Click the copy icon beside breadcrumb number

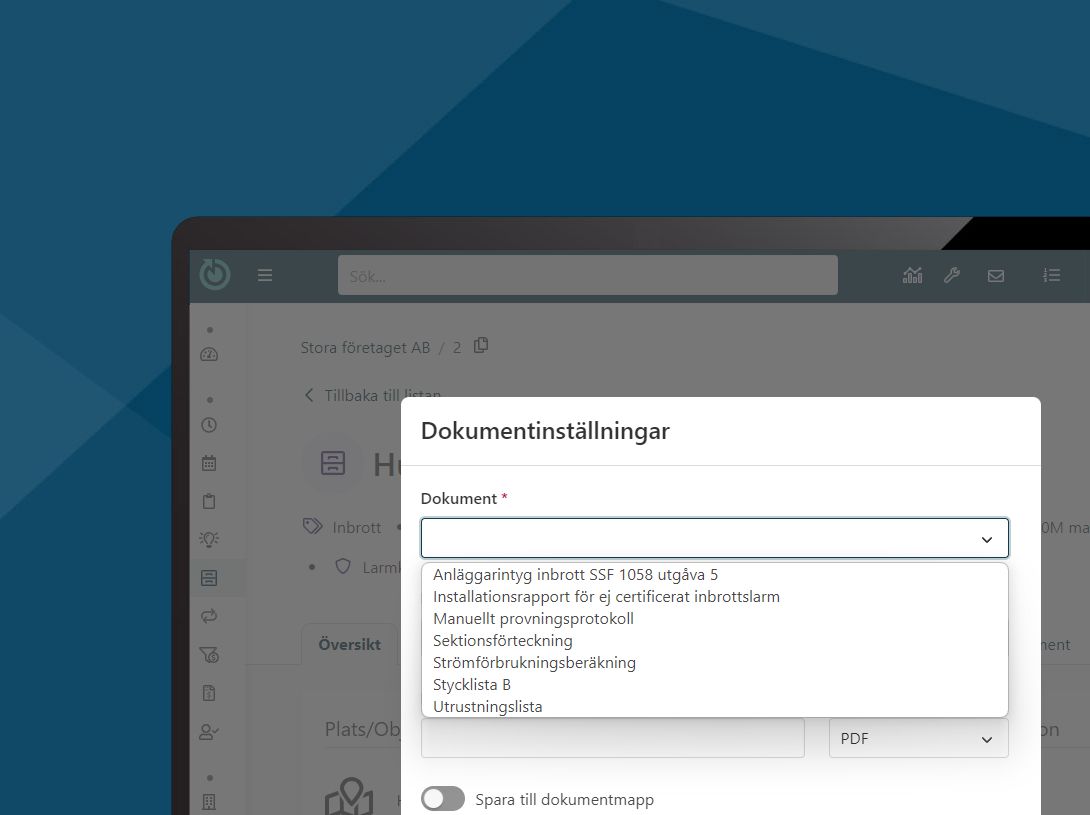481,346
